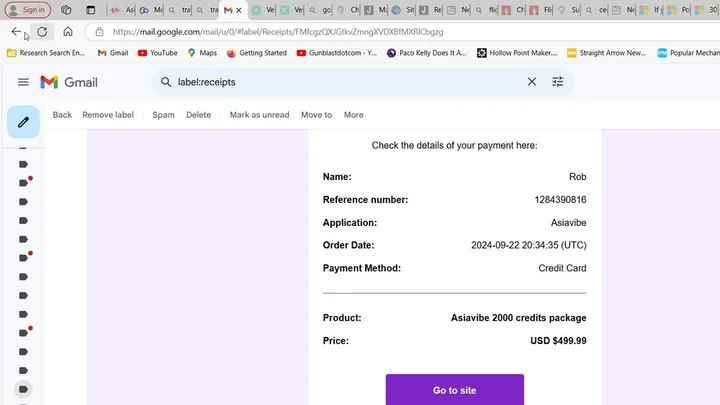Screen dimensions: 720x405
Task: Focus the Gmail search input field
Action: (x=349, y=82)
